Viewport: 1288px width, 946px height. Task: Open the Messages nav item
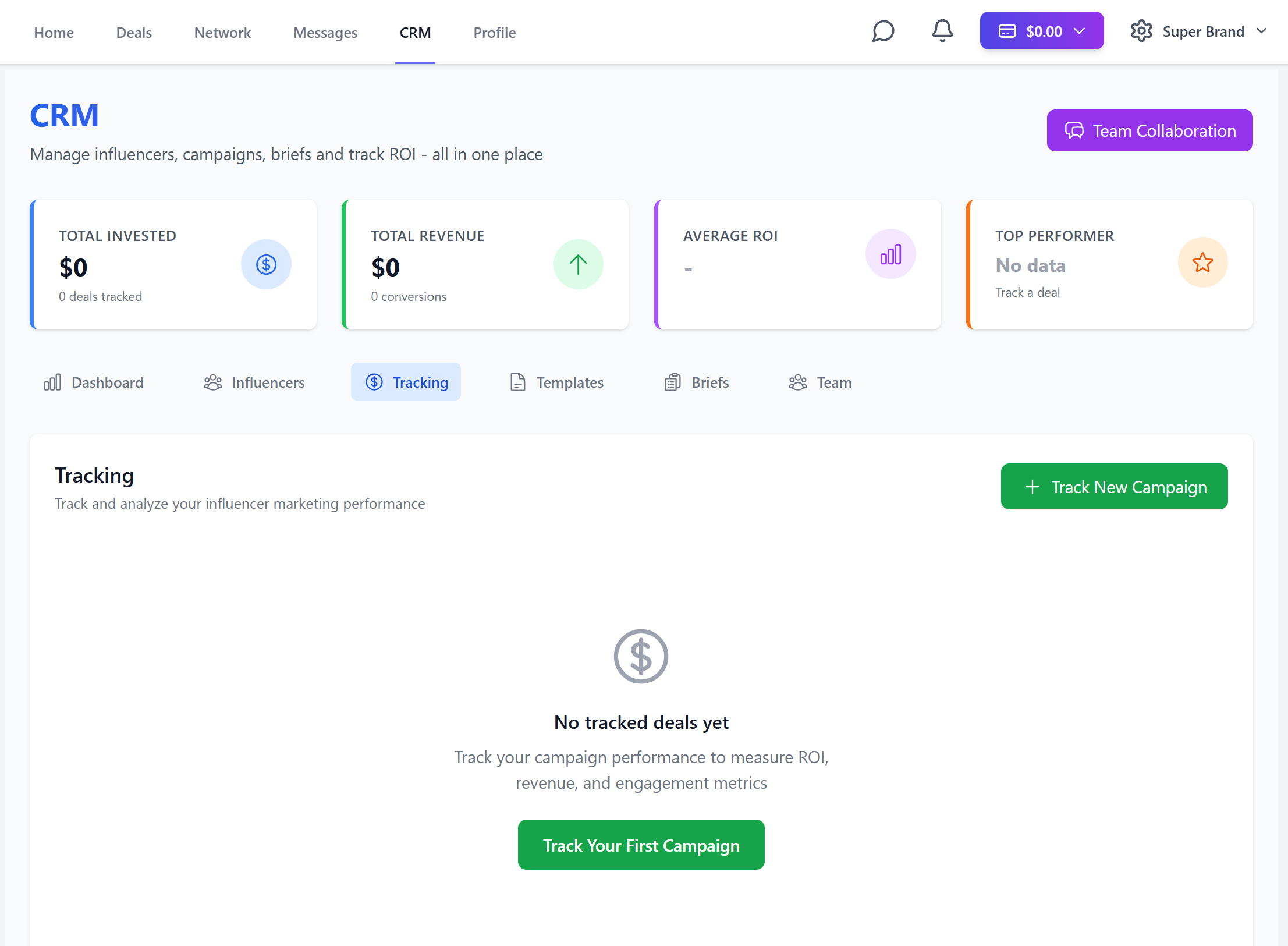(325, 33)
